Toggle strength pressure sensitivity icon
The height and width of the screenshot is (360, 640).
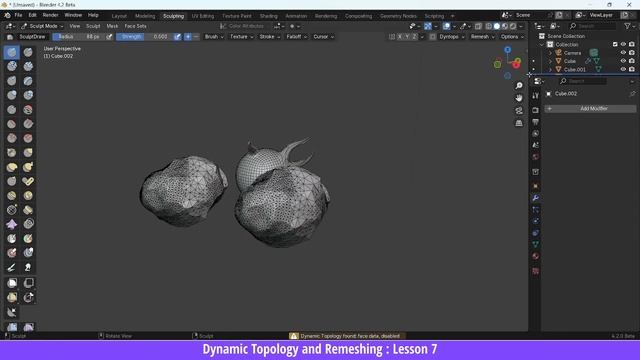pos(177,37)
